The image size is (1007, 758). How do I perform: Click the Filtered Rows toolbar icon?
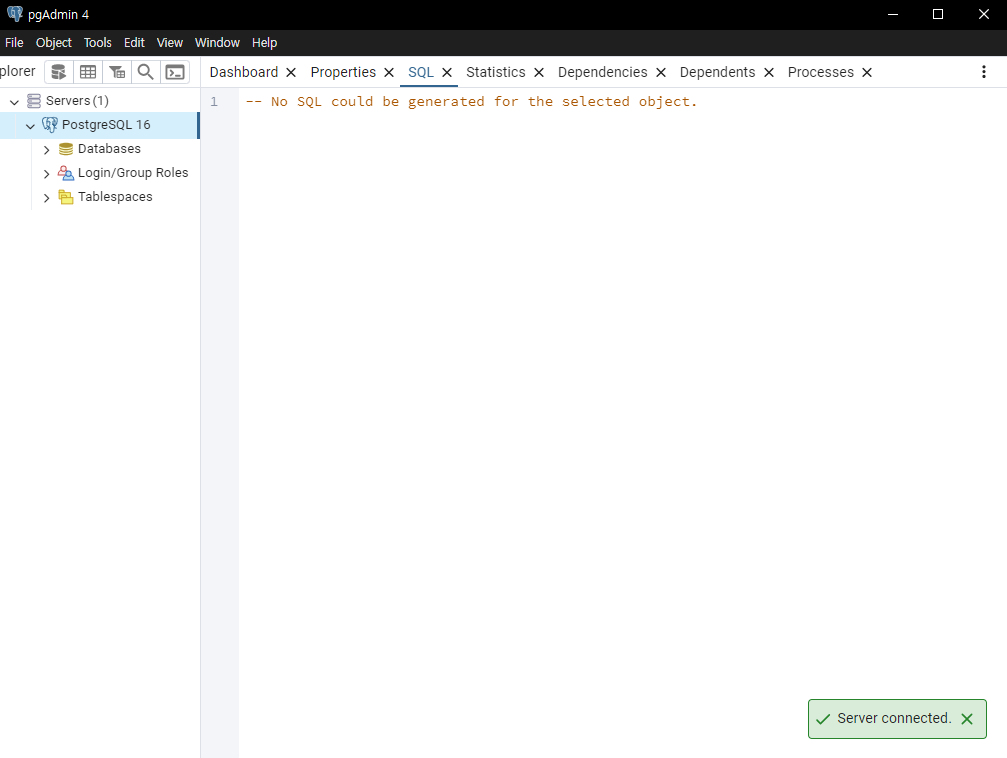point(117,72)
